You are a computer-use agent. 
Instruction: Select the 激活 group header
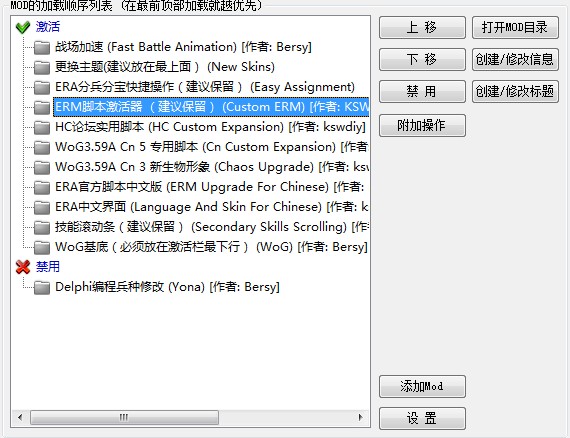48,27
